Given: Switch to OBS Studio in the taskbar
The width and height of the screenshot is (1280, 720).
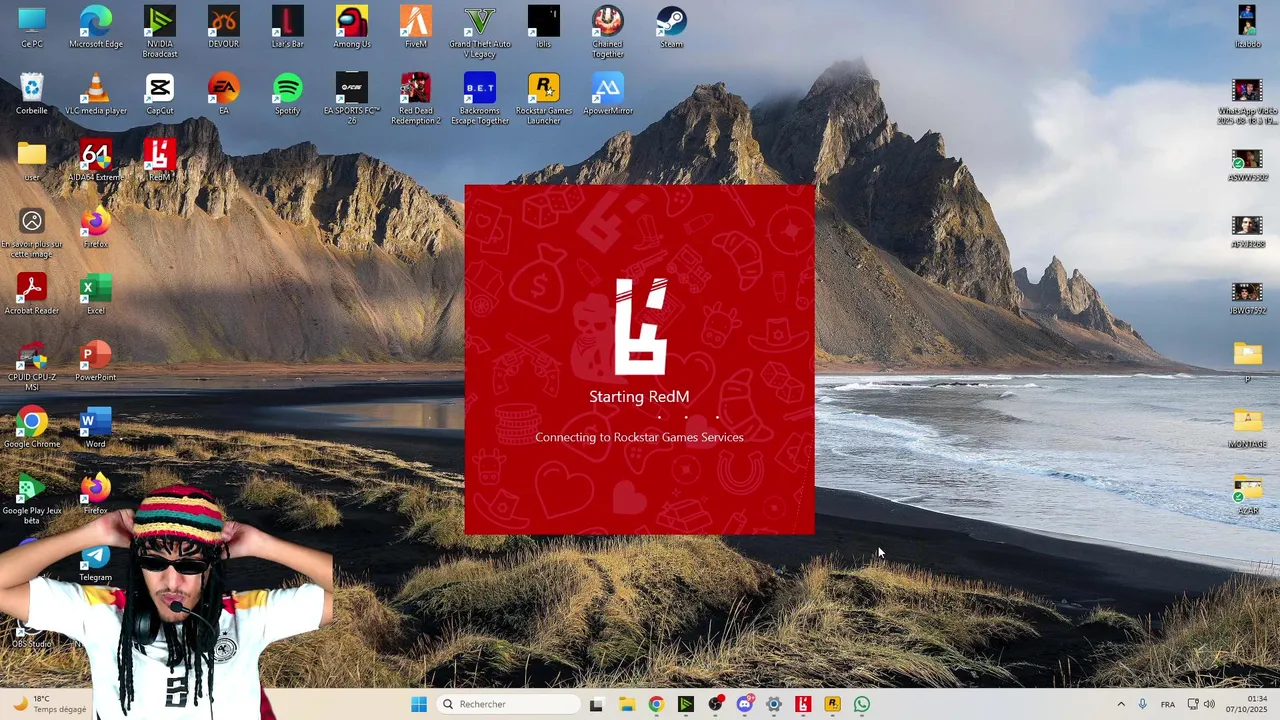Looking at the screenshot, I should (715, 704).
